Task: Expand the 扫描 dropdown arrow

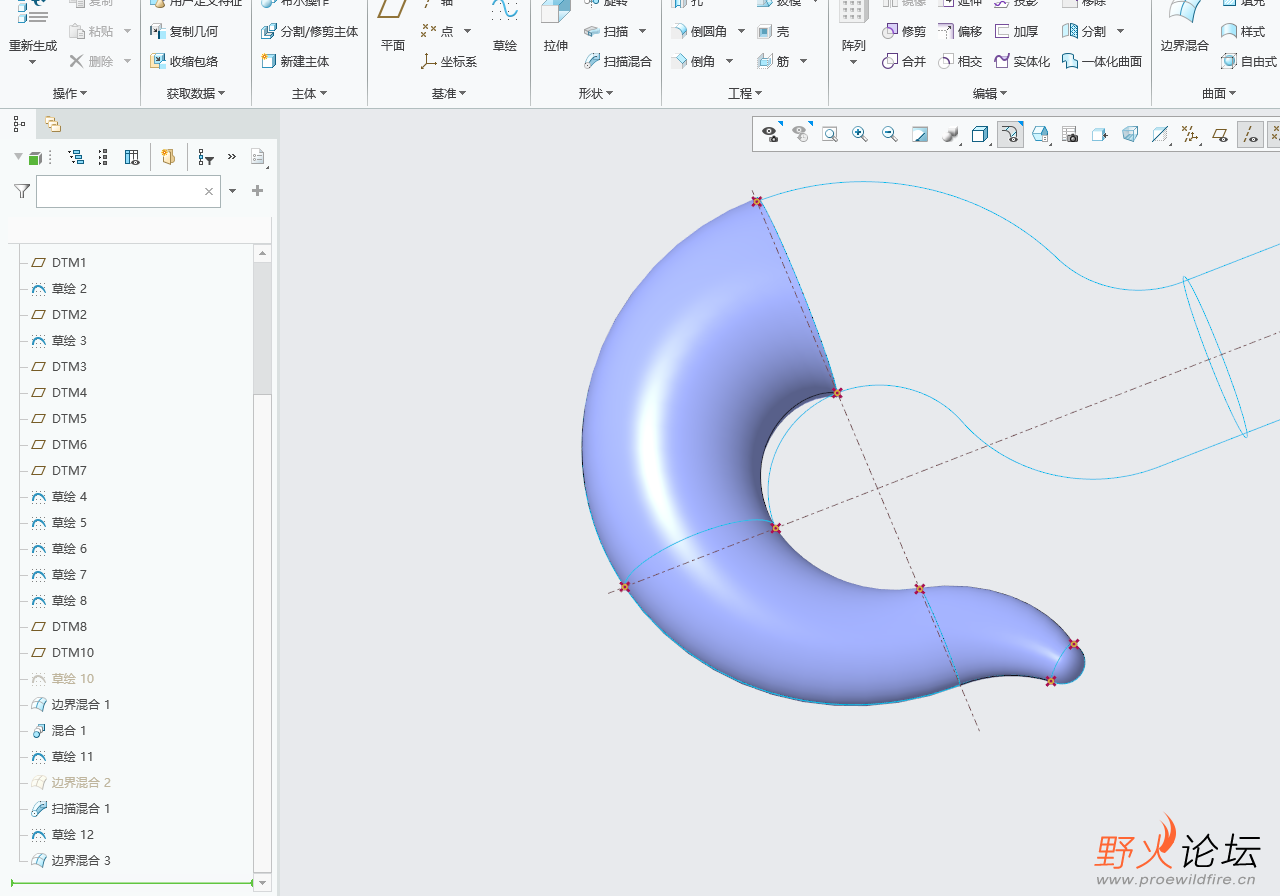Action: (642, 31)
